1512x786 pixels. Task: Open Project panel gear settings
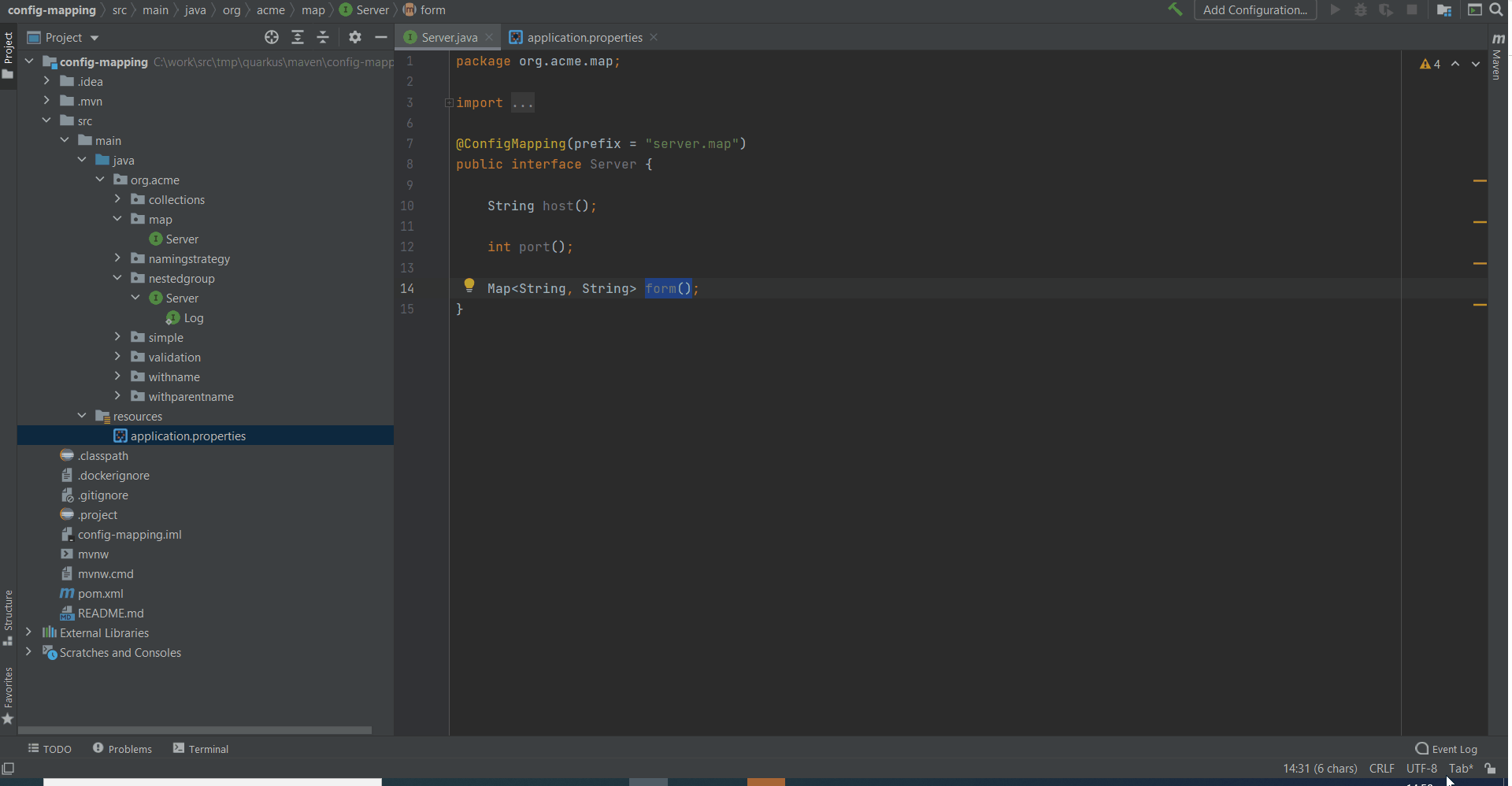(355, 37)
